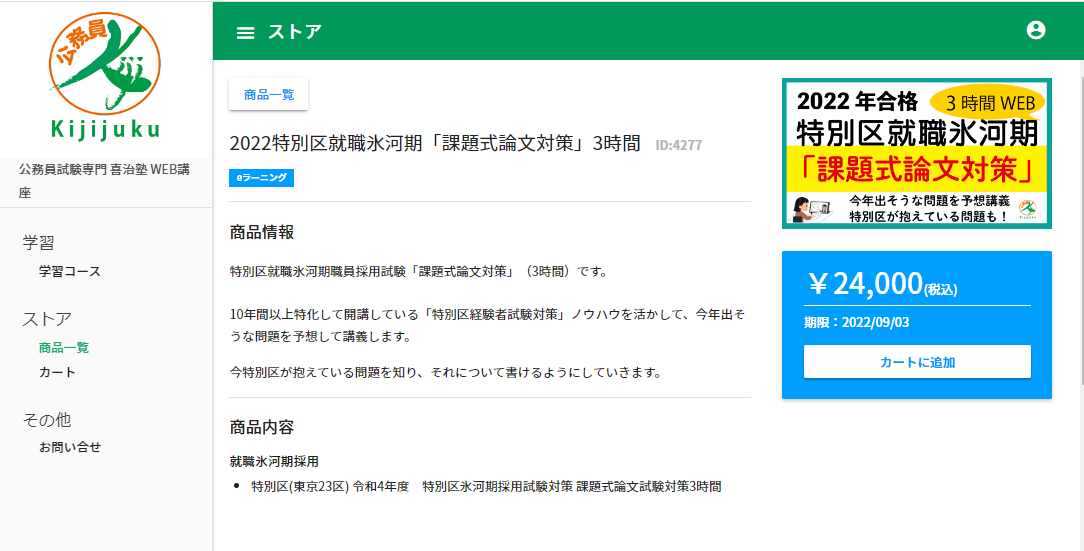Open 学習コース in the sidebar
1084x551 pixels.
coord(70,271)
